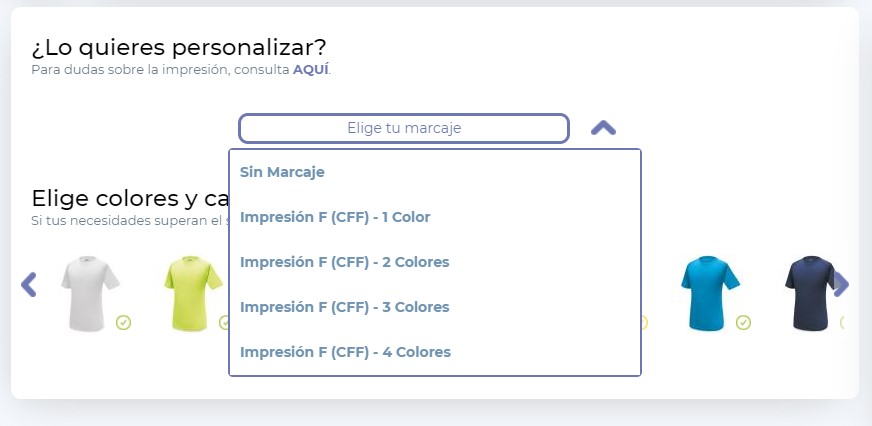
Task: Go to previous colors with left arrow
Action: pyautogui.click(x=28, y=284)
